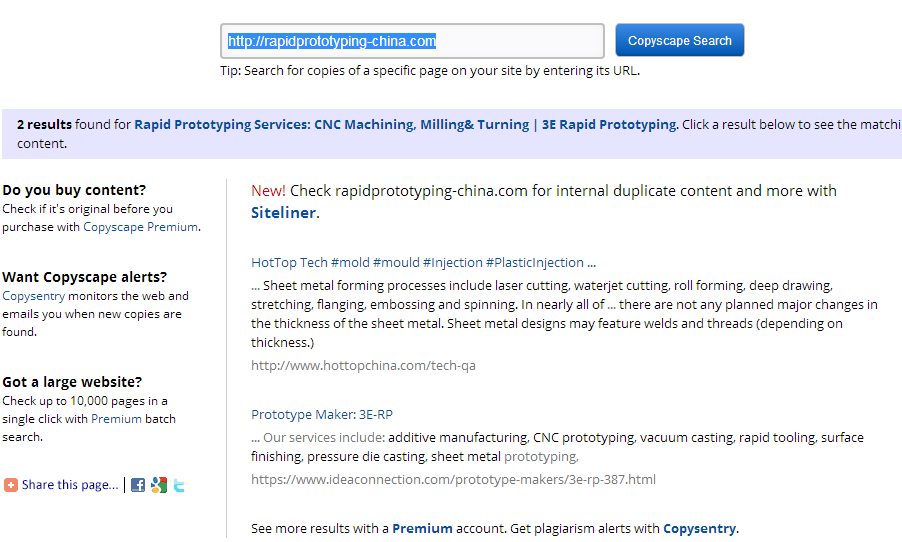
Task: Open the 'Share this page...' link
Action: (69, 485)
